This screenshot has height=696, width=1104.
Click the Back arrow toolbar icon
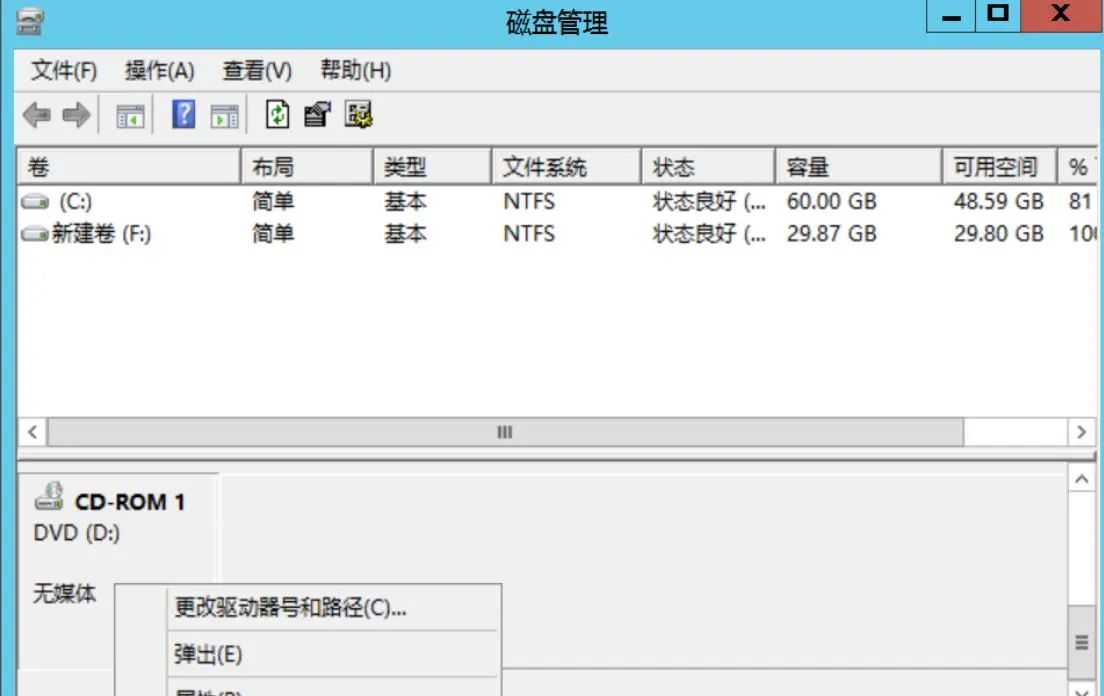coord(37,115)
